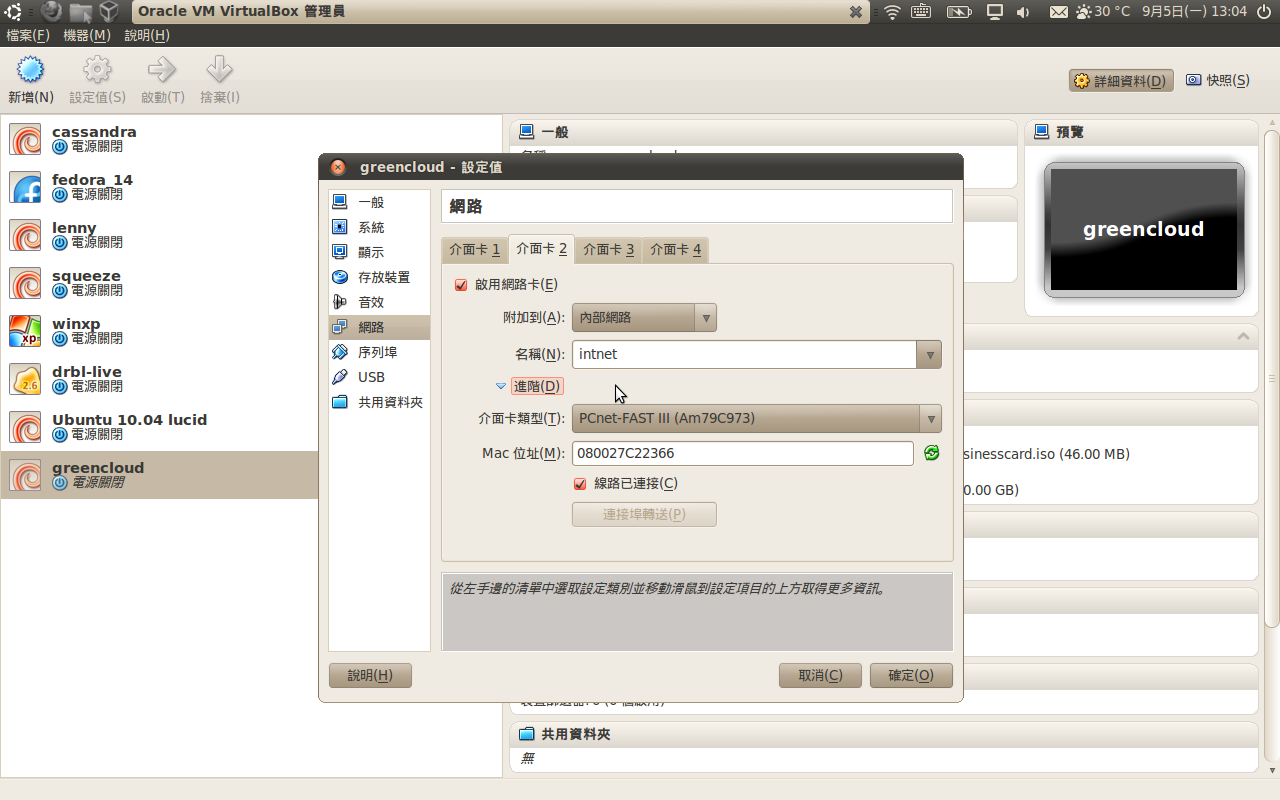Switch to the 介面卡 2 tab
This screenshot has height=800, width=1280.
coord(542,248)
